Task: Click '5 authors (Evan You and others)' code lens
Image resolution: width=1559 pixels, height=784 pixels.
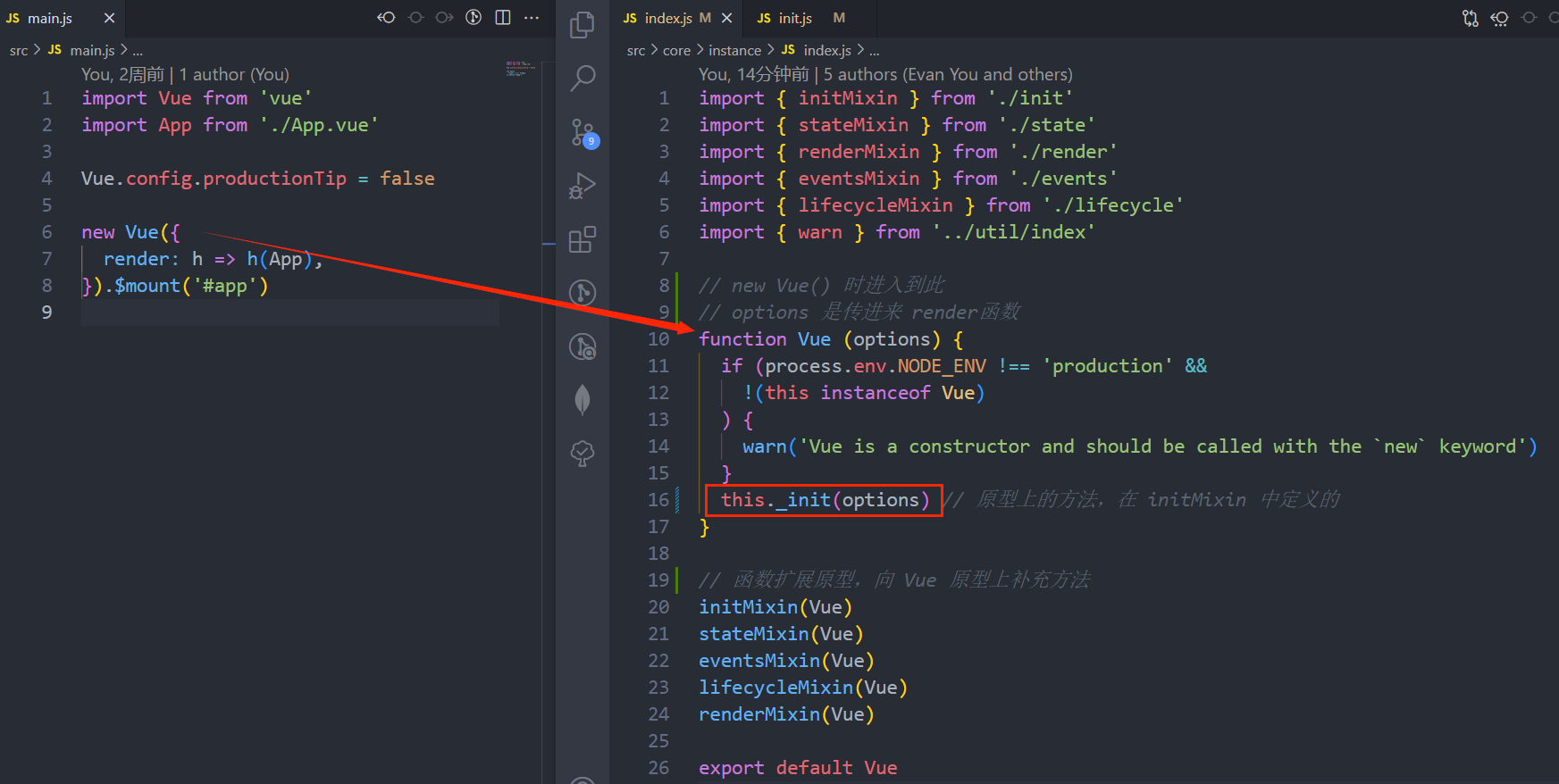Action: 948,74
